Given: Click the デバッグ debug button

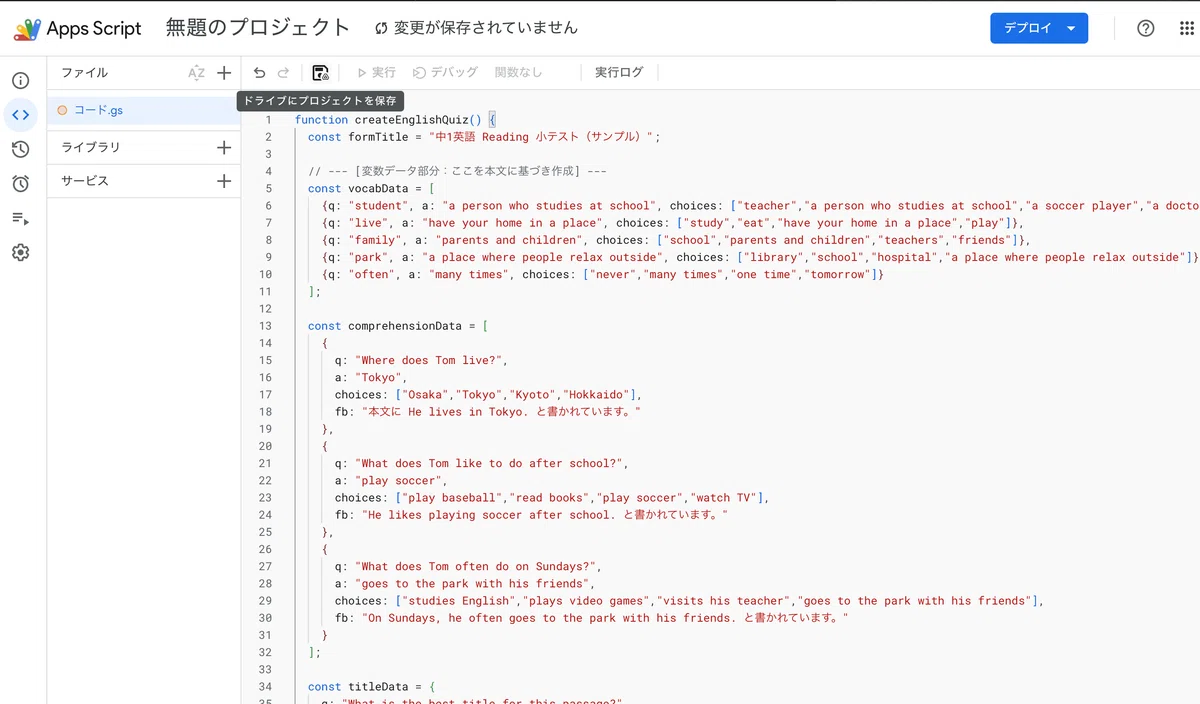Looking at the screenshot, I should click(445, 73).
